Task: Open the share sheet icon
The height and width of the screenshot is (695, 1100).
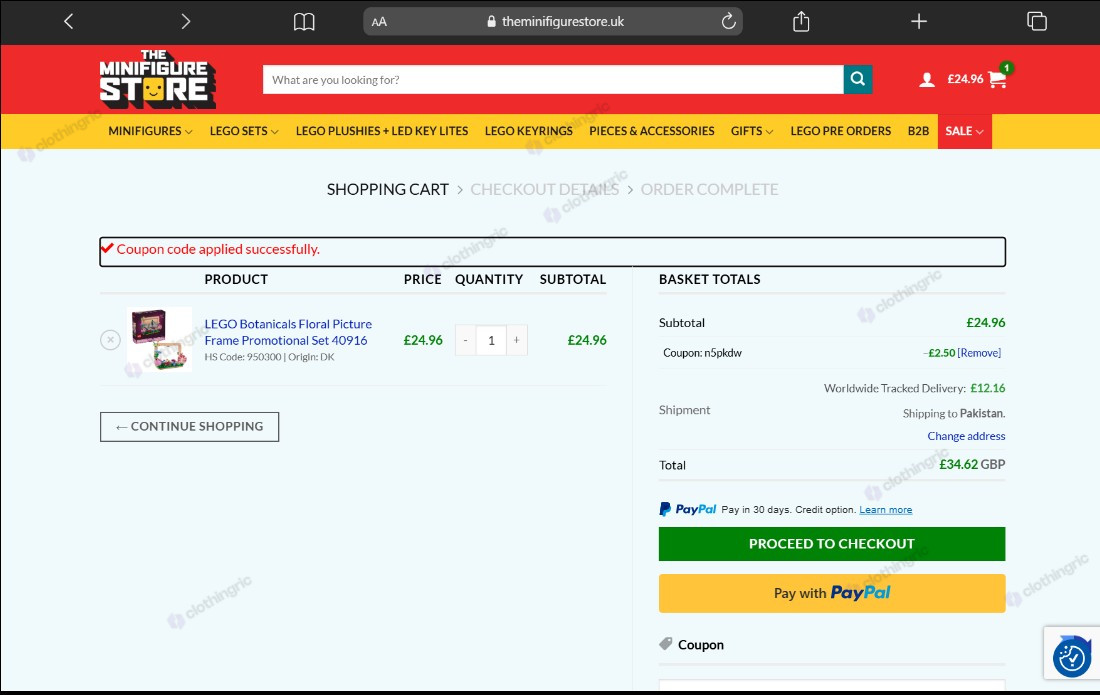Action: point(800,21)
